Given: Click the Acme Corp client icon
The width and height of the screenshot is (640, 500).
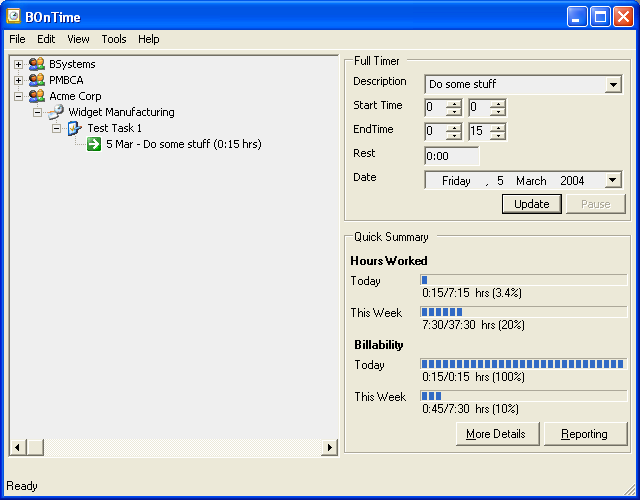Looking at the screenshot, I should coord(37,96).
